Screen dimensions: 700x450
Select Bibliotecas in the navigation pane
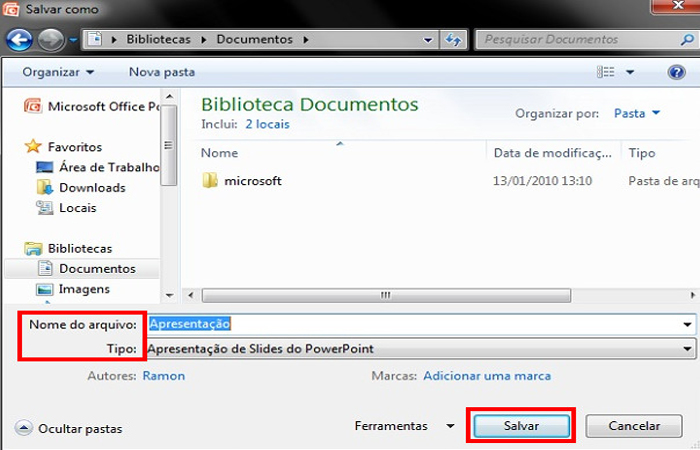pos(68,248)
